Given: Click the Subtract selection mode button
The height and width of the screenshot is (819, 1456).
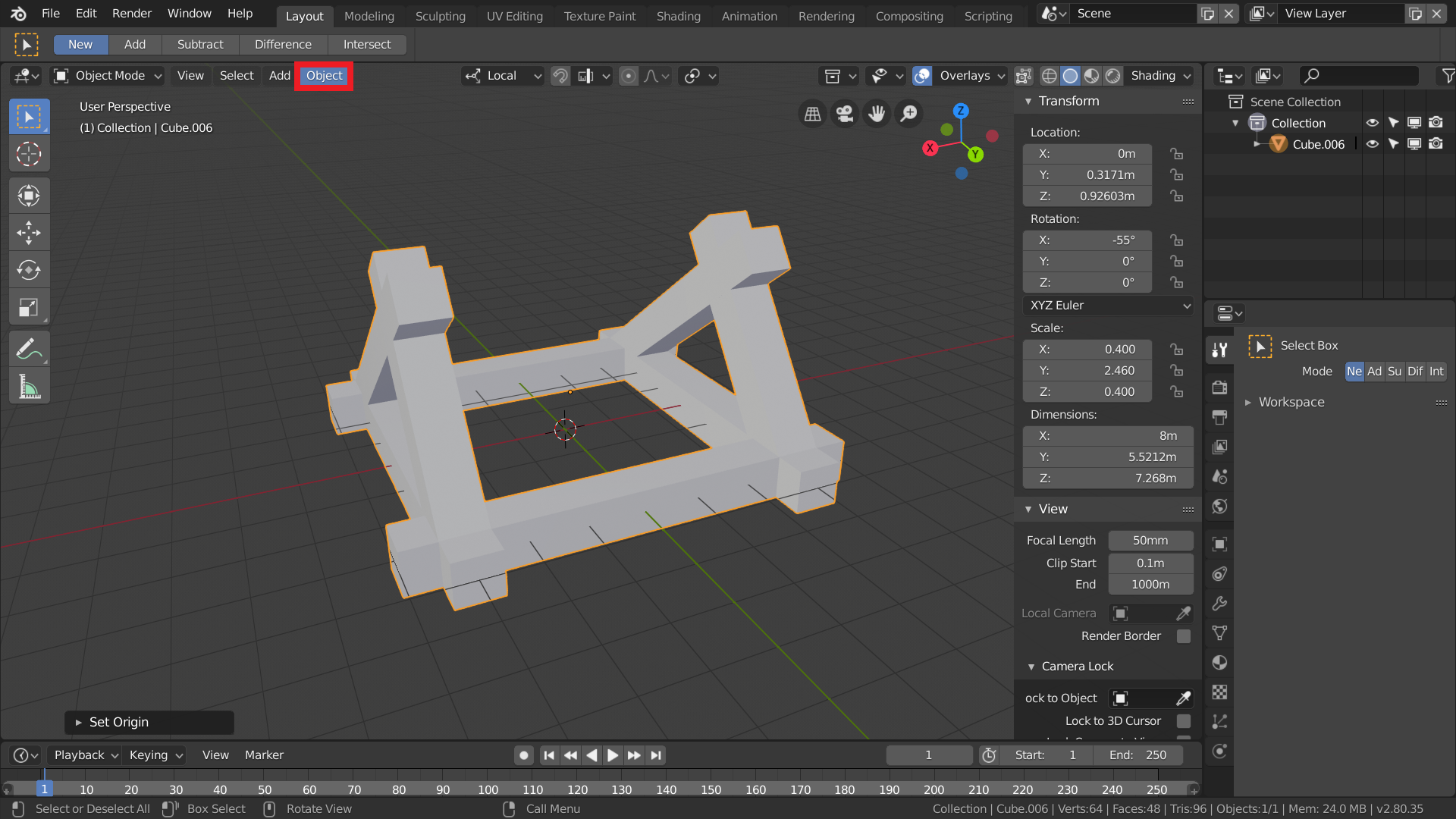Looking at the screenshot, I should pyautogui.click(x=200, y=45).
